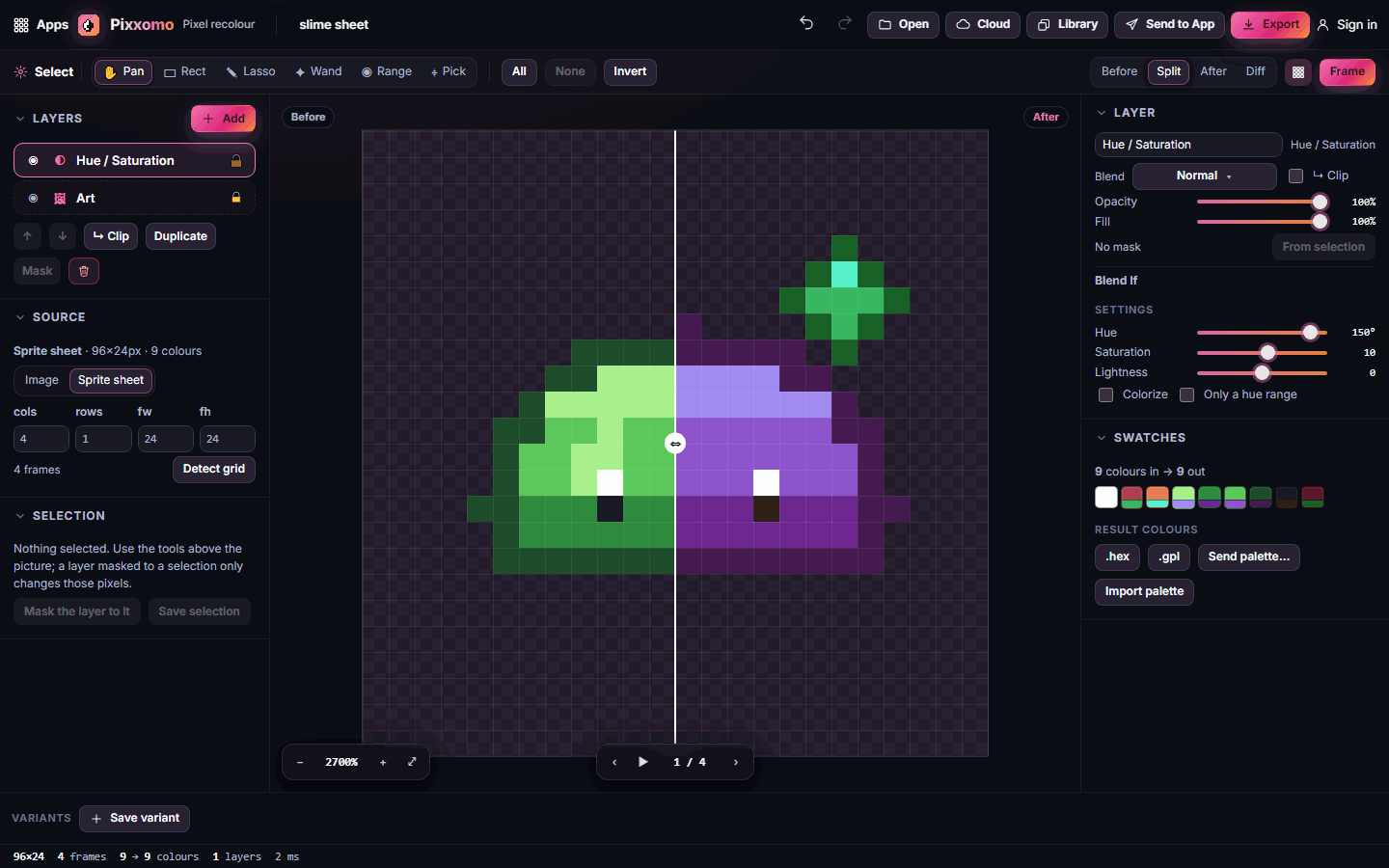Fit canvas to view icon

pyautogui.click(x=412, y=762)
